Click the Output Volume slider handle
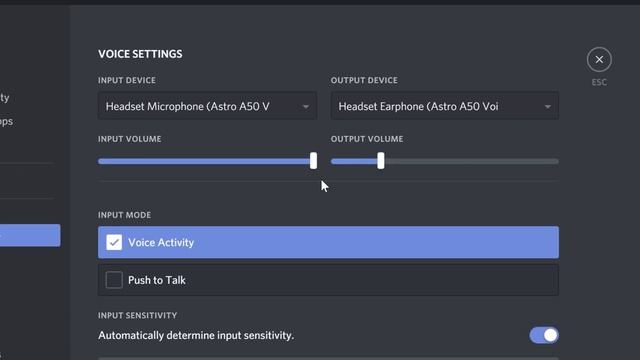Viewport: 640px width, 360px height. click(380, 161)
